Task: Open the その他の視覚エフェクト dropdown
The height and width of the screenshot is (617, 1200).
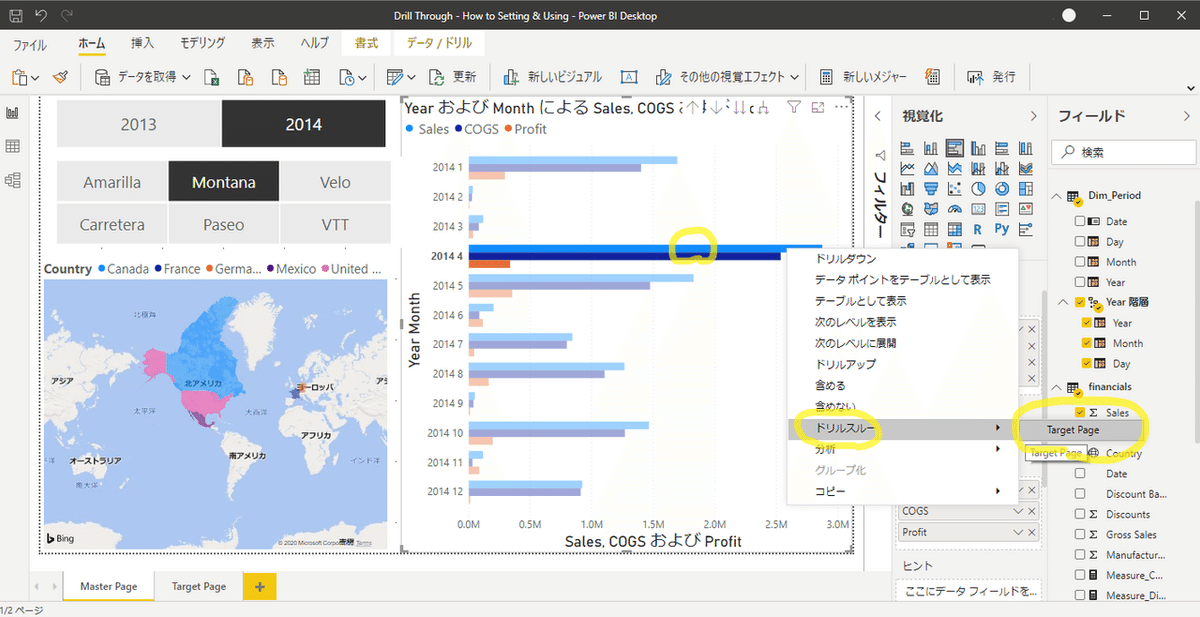Action: pyautogui.click(x=795, y=77)
